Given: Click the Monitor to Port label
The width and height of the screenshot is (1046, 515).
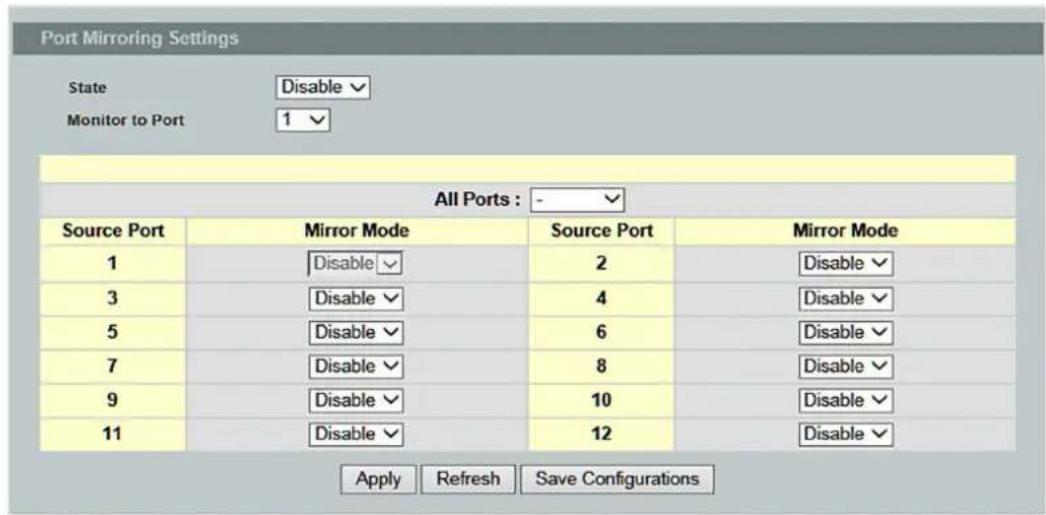Looking at the screenshot, I should [x=126, y=121].
